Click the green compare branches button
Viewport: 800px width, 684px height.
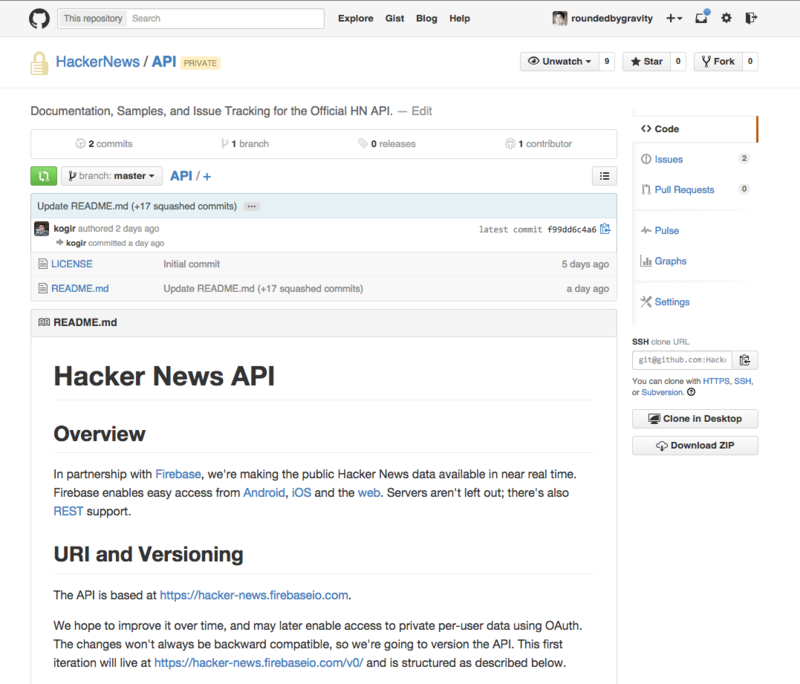pos(43,176)
